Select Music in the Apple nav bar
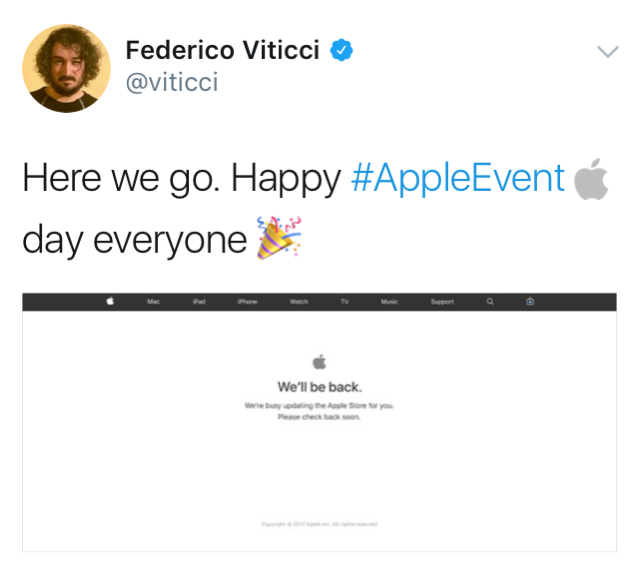The height and width of the screenshot is (562, 639). pos(389,302)
